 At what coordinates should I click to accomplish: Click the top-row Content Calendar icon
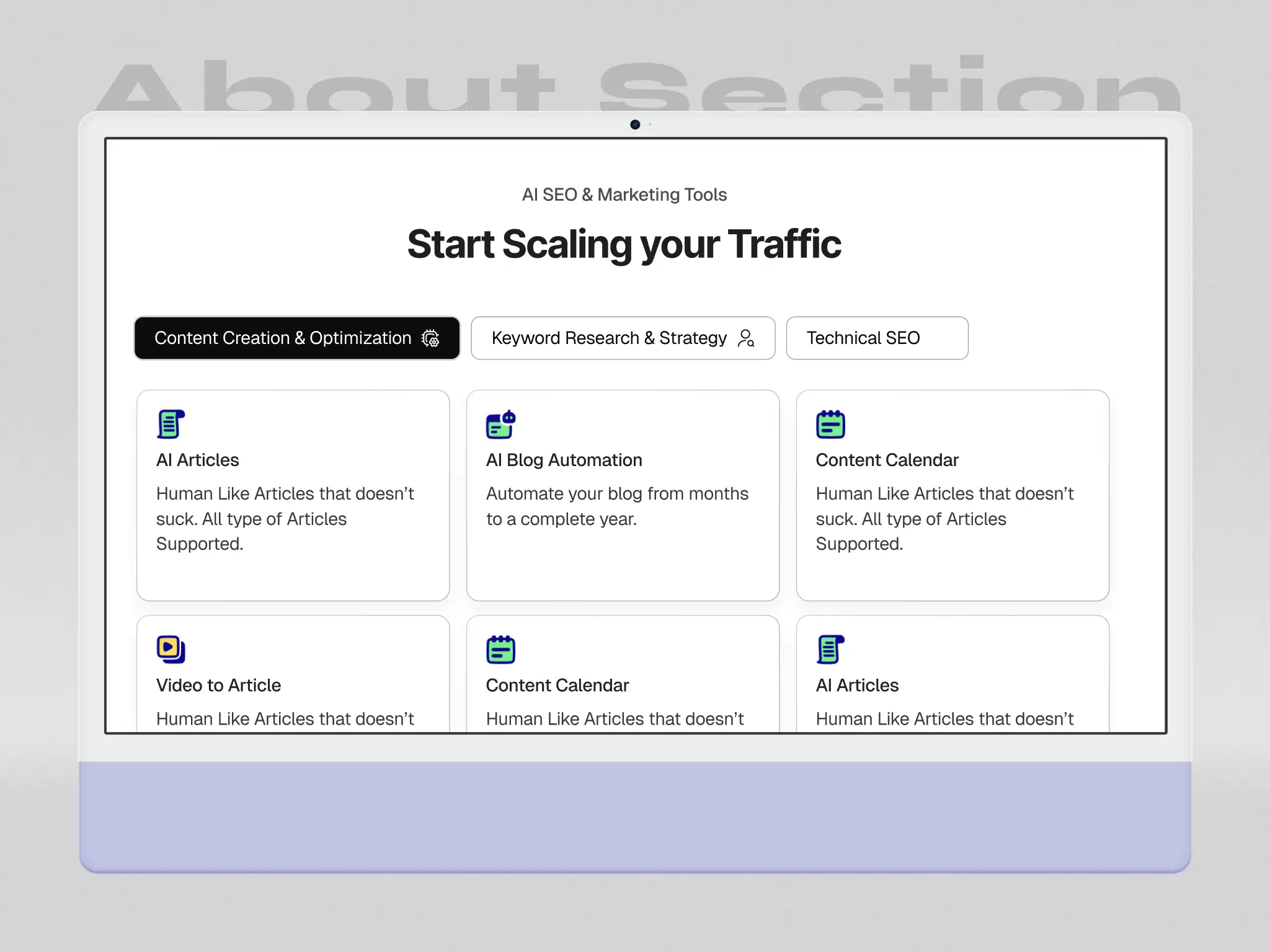point(830,424)
